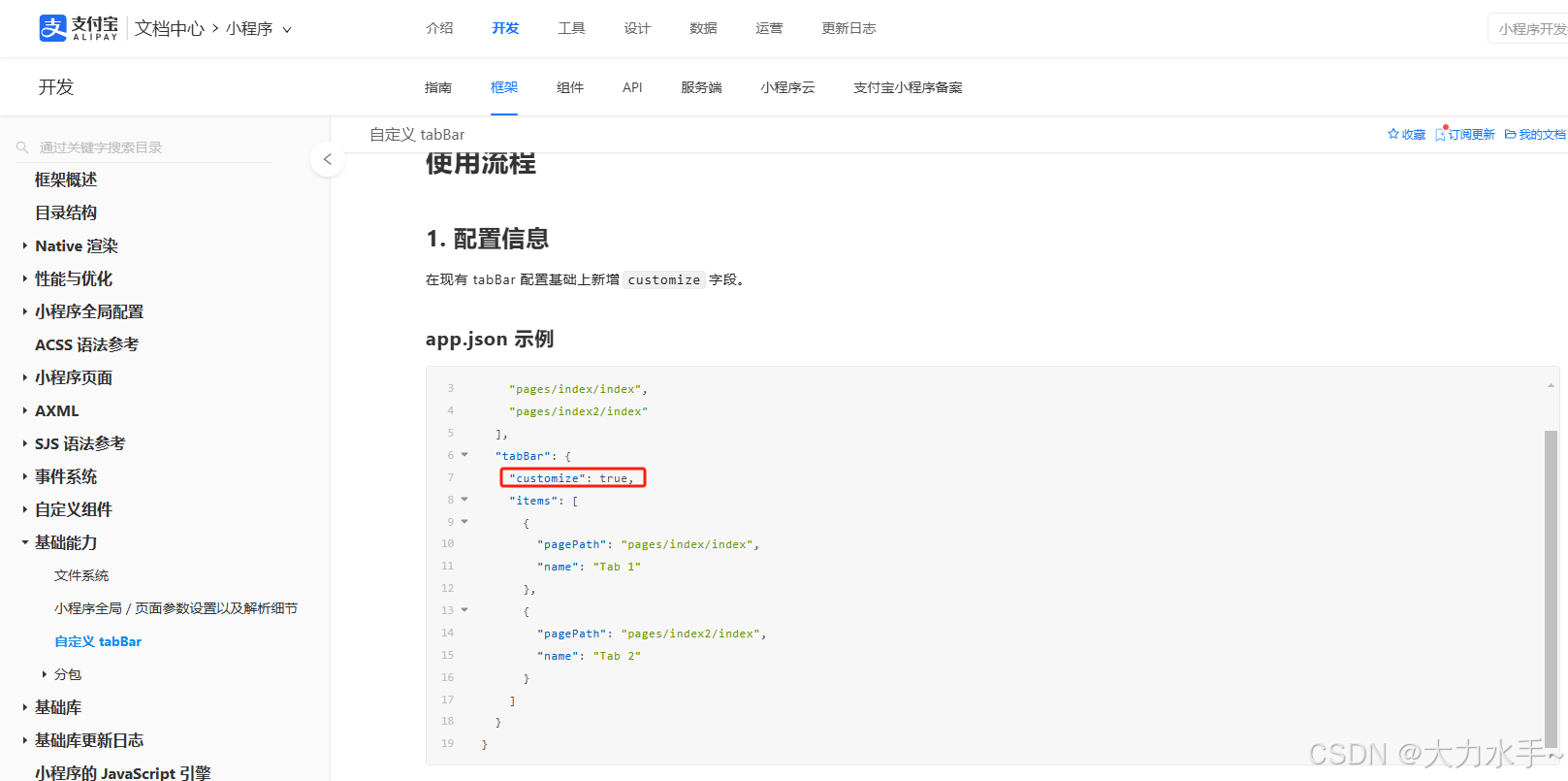Viewport: 1568px width, 781px height.
Task: Switch to 框架 tab
Action: coord(504,87)
